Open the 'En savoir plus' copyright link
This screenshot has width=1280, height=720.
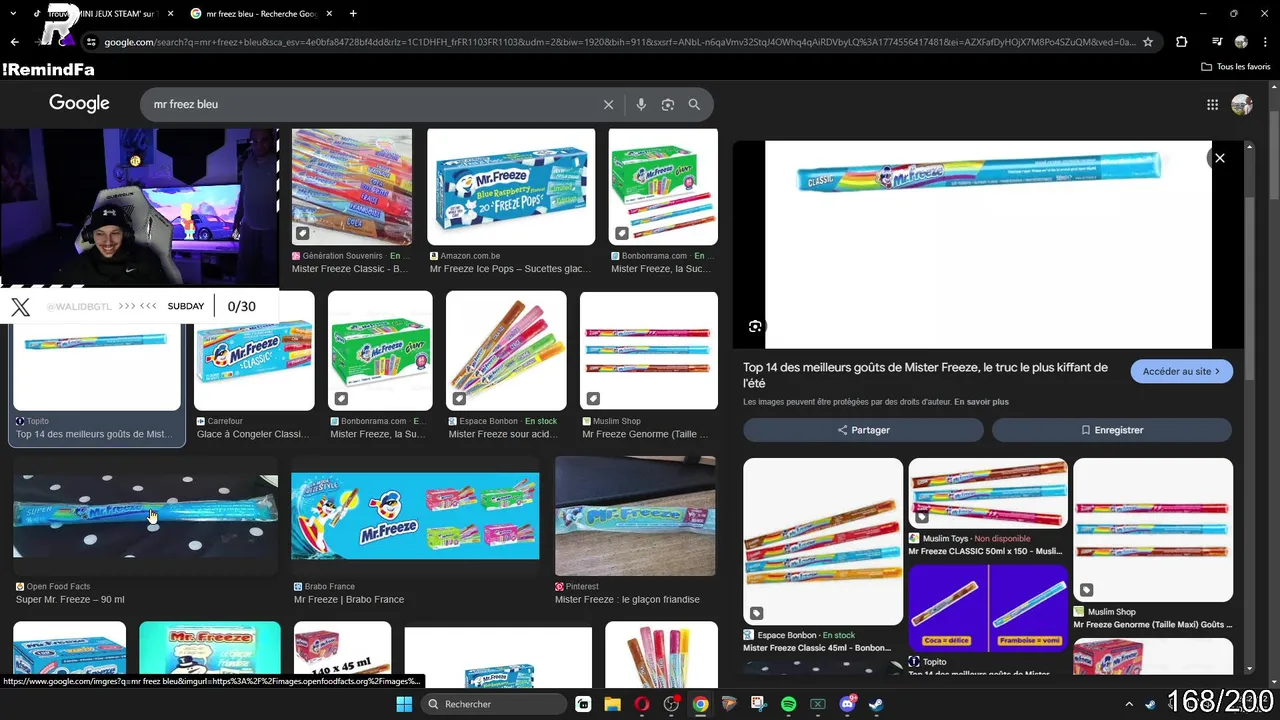point(981,402)
